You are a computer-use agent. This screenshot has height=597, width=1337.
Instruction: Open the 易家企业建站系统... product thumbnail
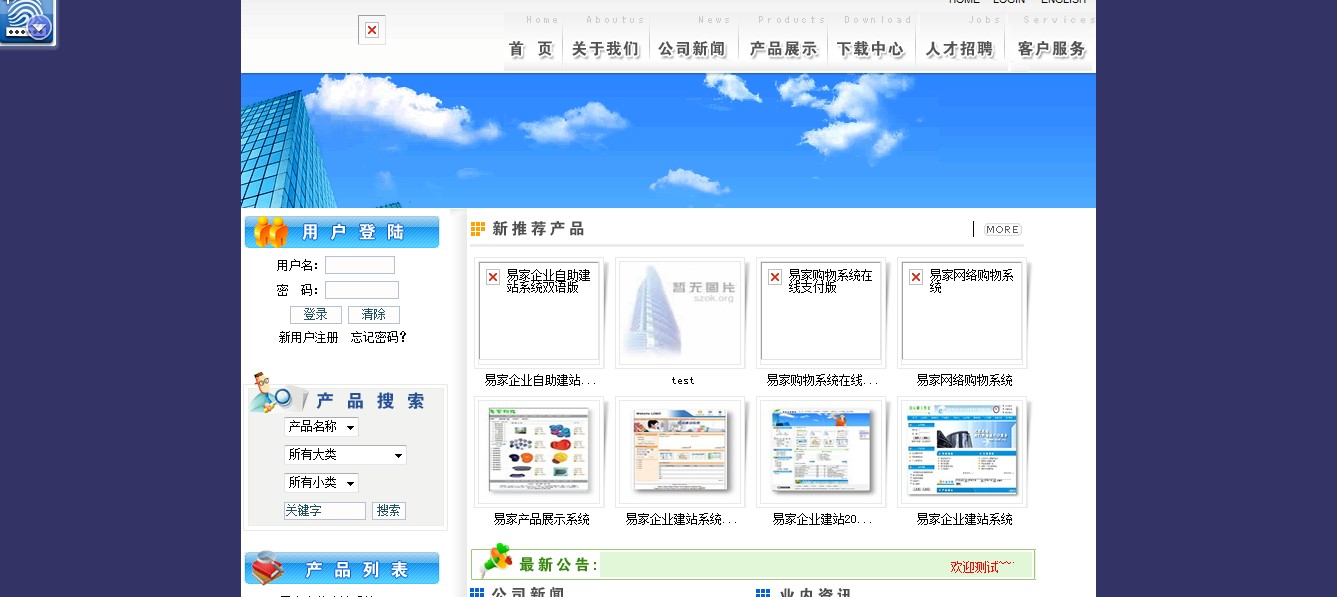click(680, 450)
